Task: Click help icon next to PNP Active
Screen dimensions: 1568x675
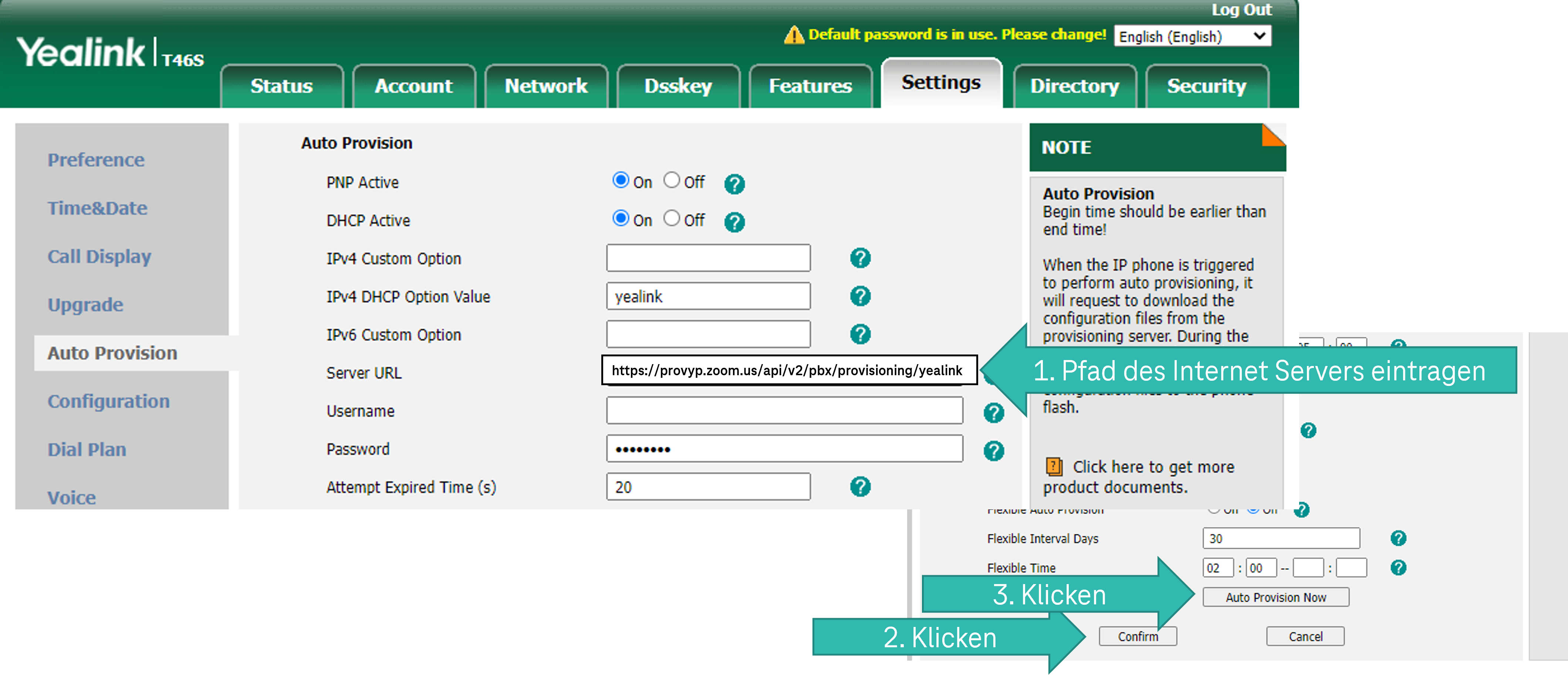Action: click(734, 183)
